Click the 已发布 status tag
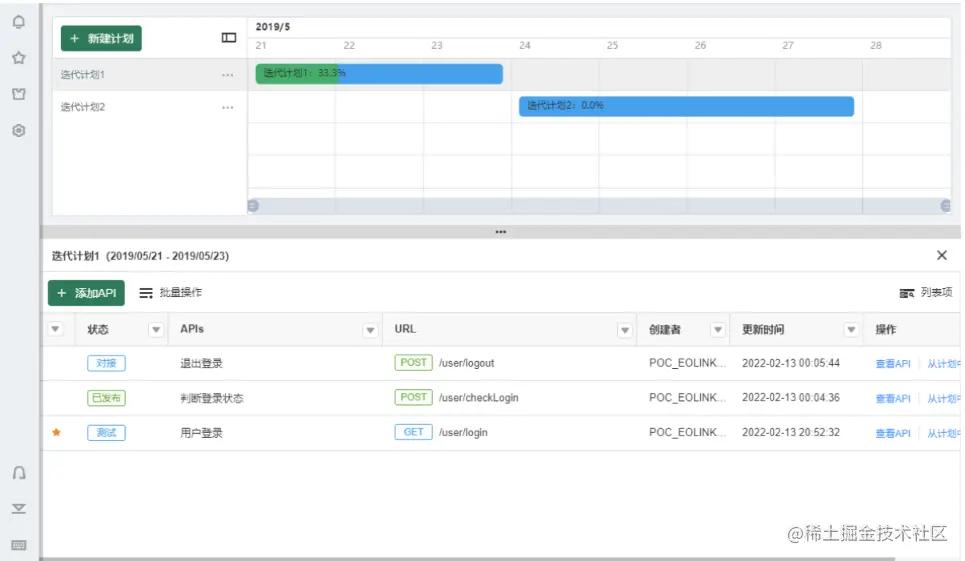This screenshot has height=561, width=965. point(106,398)
